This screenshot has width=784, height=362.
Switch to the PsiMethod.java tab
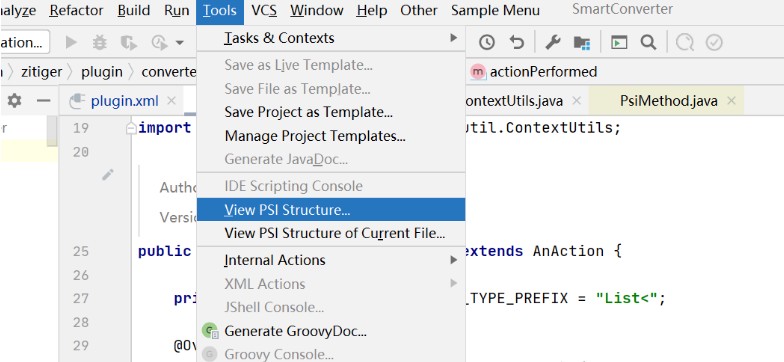[668, 101]
